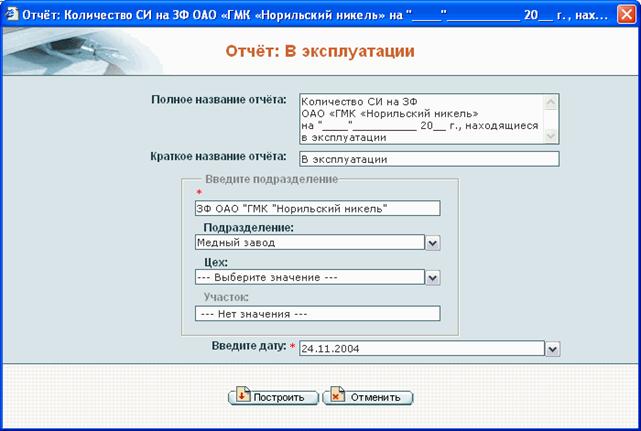Open the Подразделение dropdown arrow
The height and width of the screenshot is (431, 641).
[x=433, y=243]
